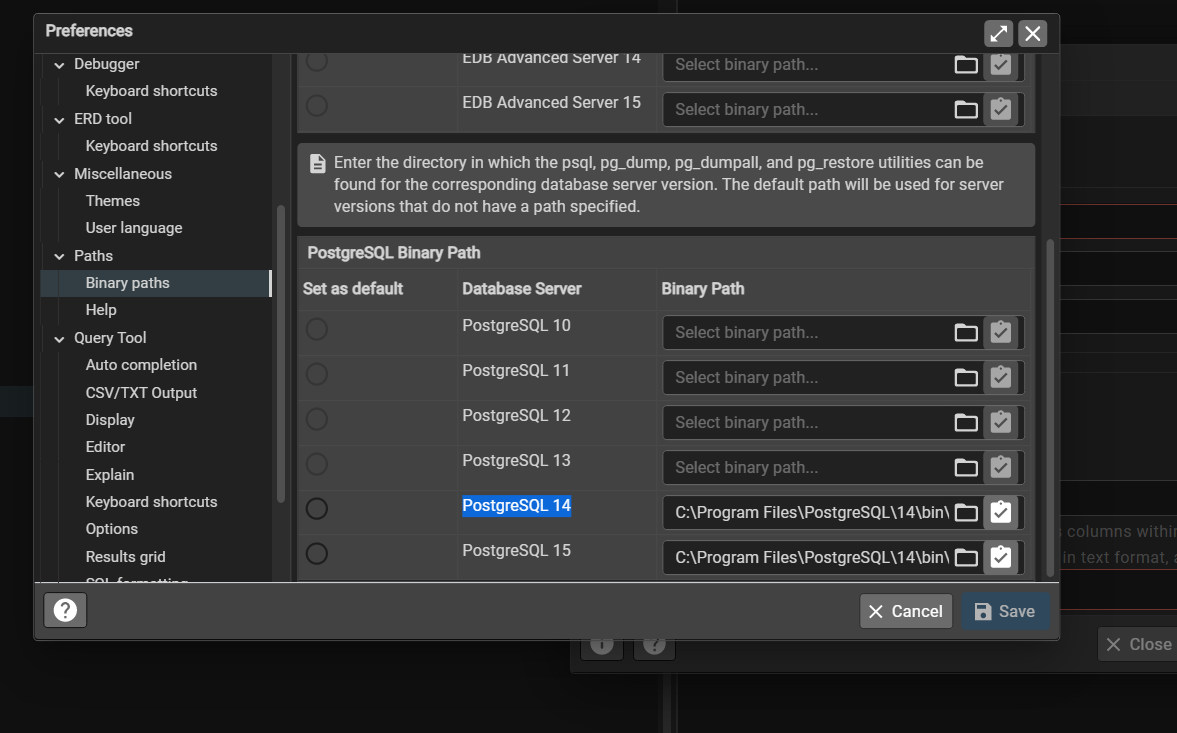Click Close button in background dialog

1139,644
